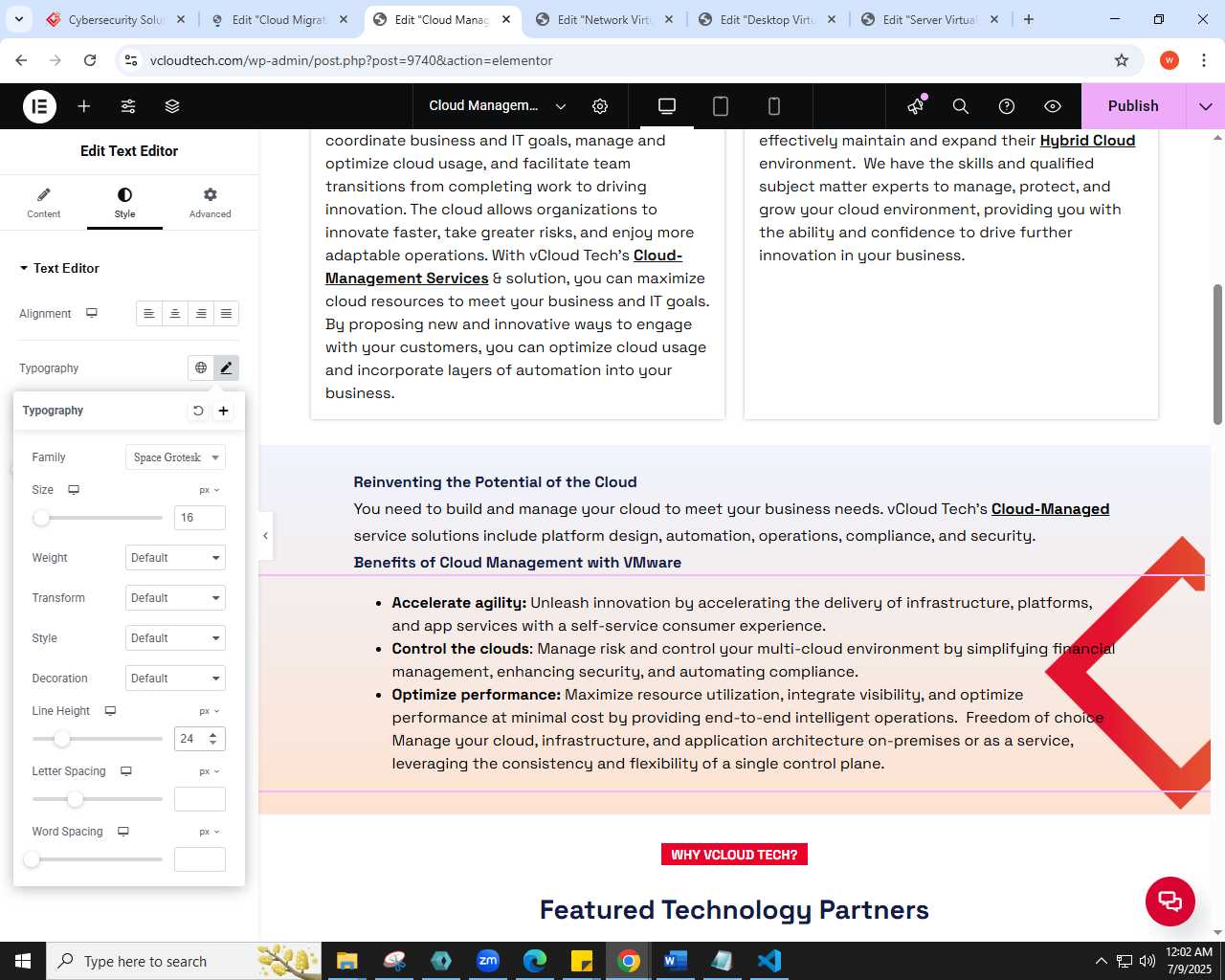Open the Cloud-Managed link

point(1050,509)
